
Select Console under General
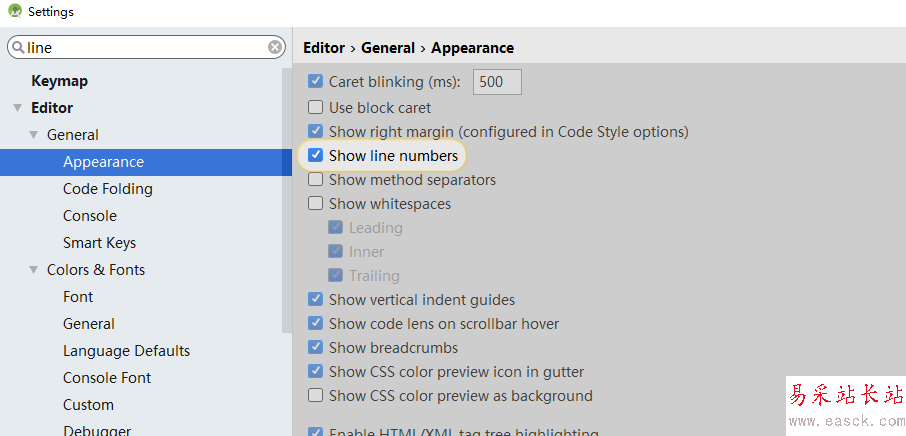pos(89,216)
